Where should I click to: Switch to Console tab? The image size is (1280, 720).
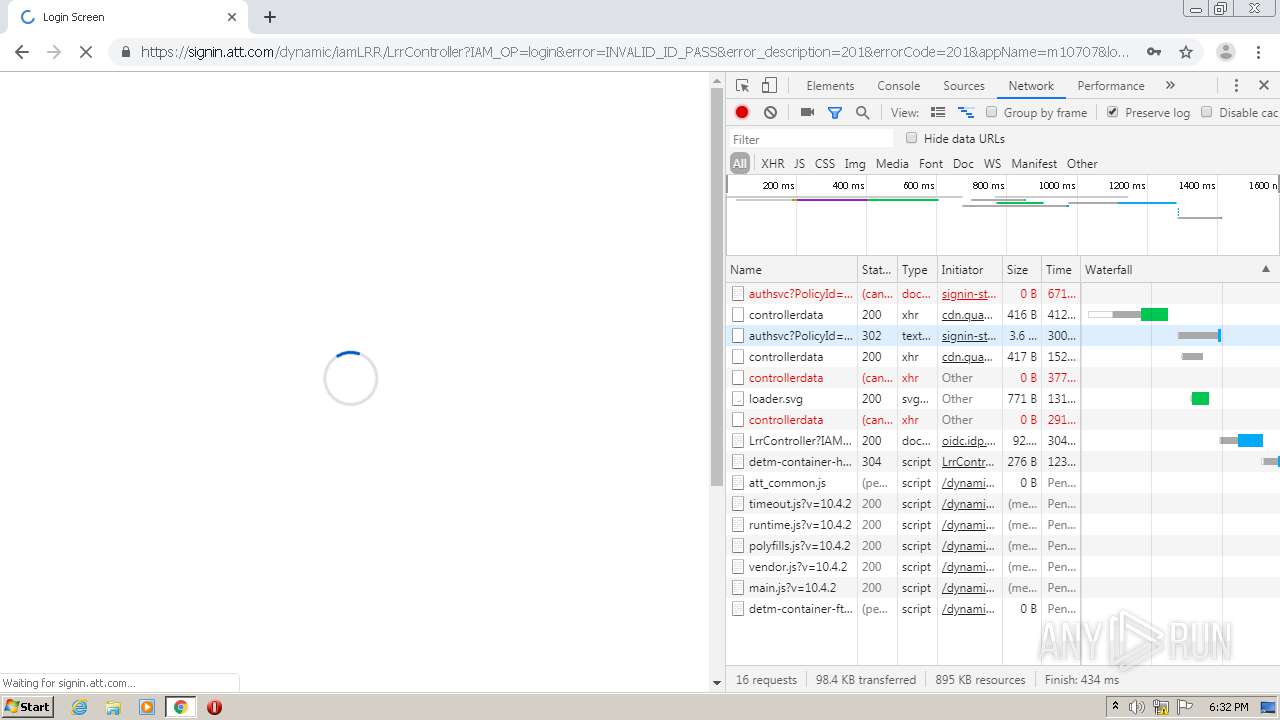coord(898,86)
